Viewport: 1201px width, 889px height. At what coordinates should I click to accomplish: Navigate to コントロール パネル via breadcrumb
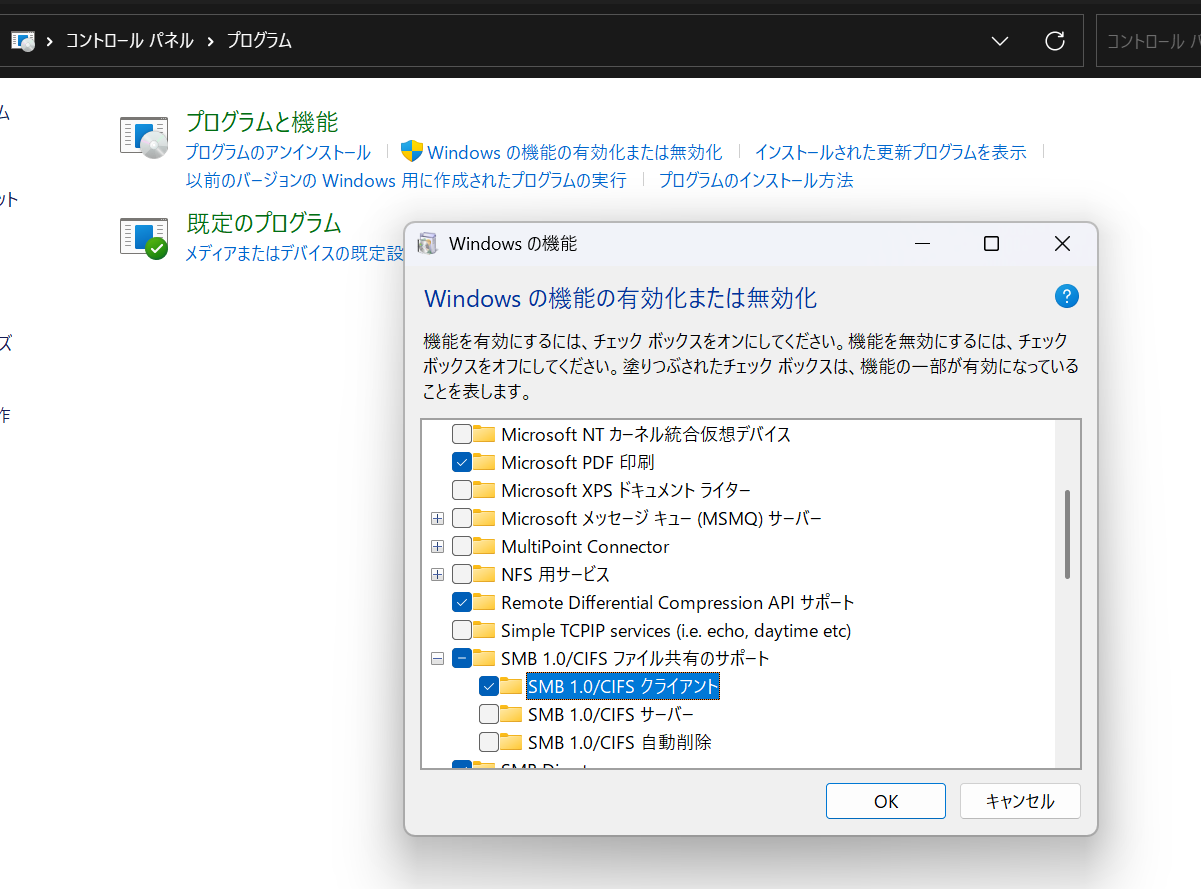click(x=129, y=40)
